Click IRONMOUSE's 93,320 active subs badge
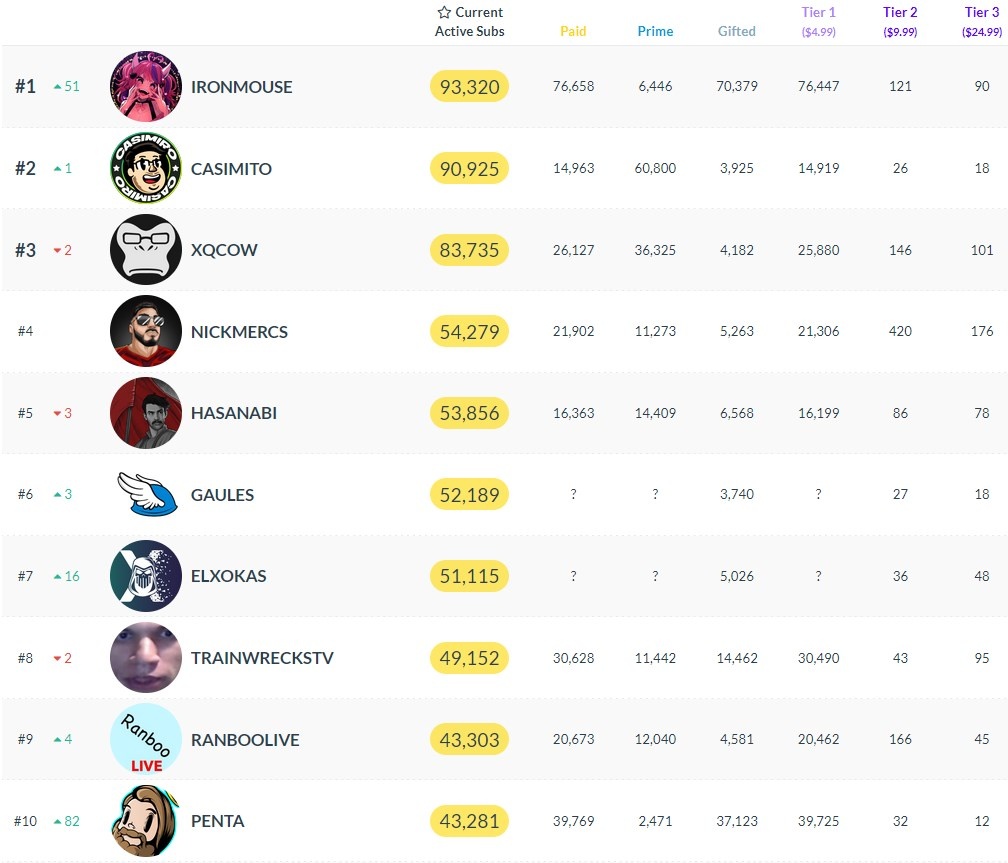1008x863 pixels. pyautogui.click(x=469, y=86)
